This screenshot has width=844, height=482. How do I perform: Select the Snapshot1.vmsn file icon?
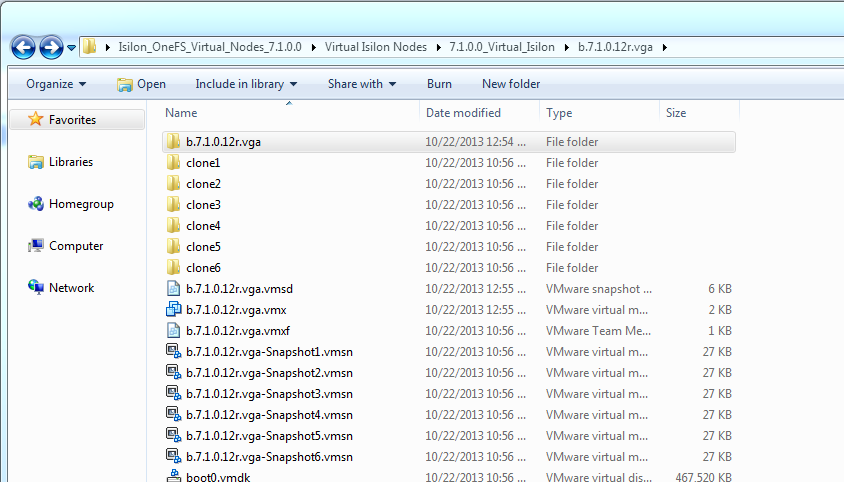(x=173, y=351)
